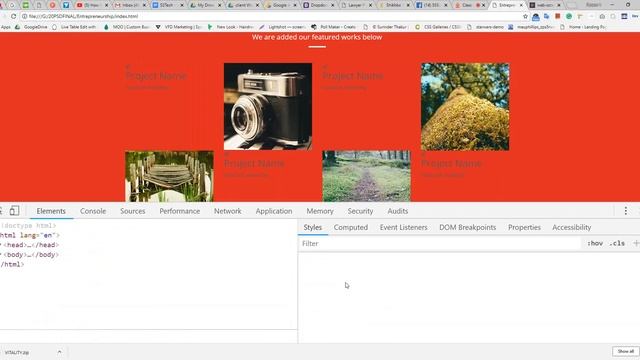Click the mossy tree project thumbnail
The height and width of the screenshot is (360, 640).
click(465, 107)
